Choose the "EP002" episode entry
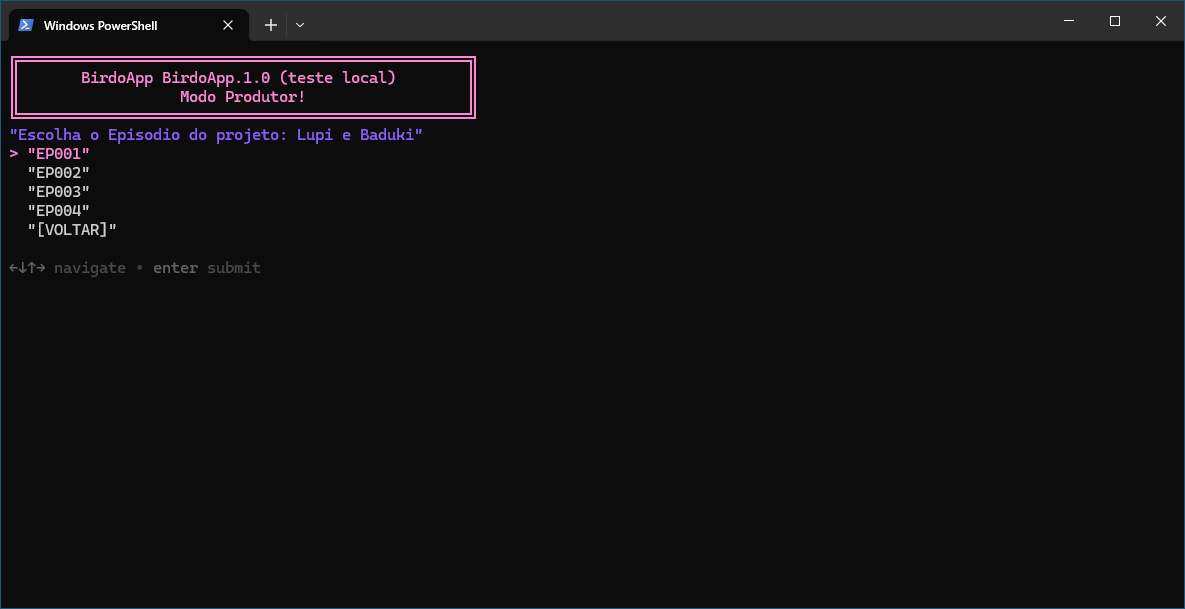The height and width of the screenshot is (609, 1185). 59,173
